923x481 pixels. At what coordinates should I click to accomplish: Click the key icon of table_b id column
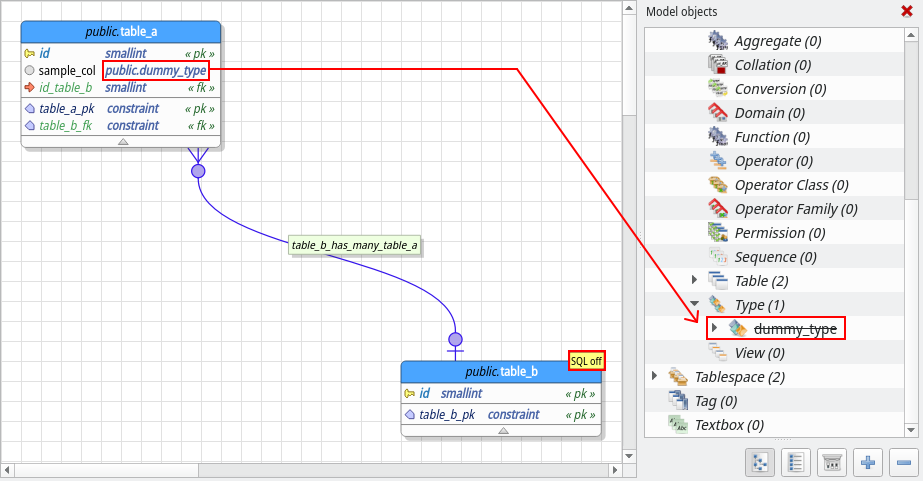410,393
